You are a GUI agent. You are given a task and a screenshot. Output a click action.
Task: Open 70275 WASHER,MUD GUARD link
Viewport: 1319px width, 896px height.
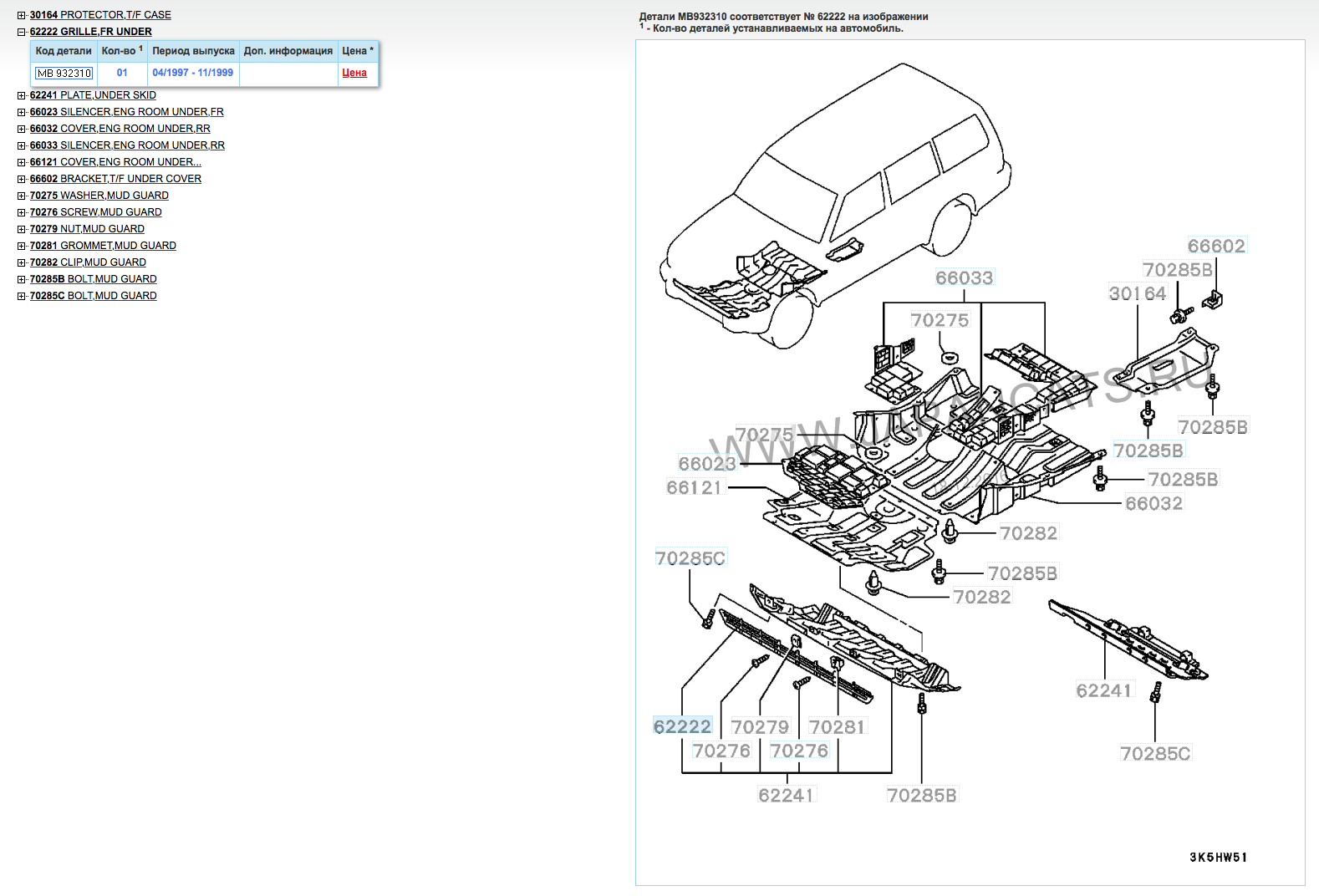point(99,196)
